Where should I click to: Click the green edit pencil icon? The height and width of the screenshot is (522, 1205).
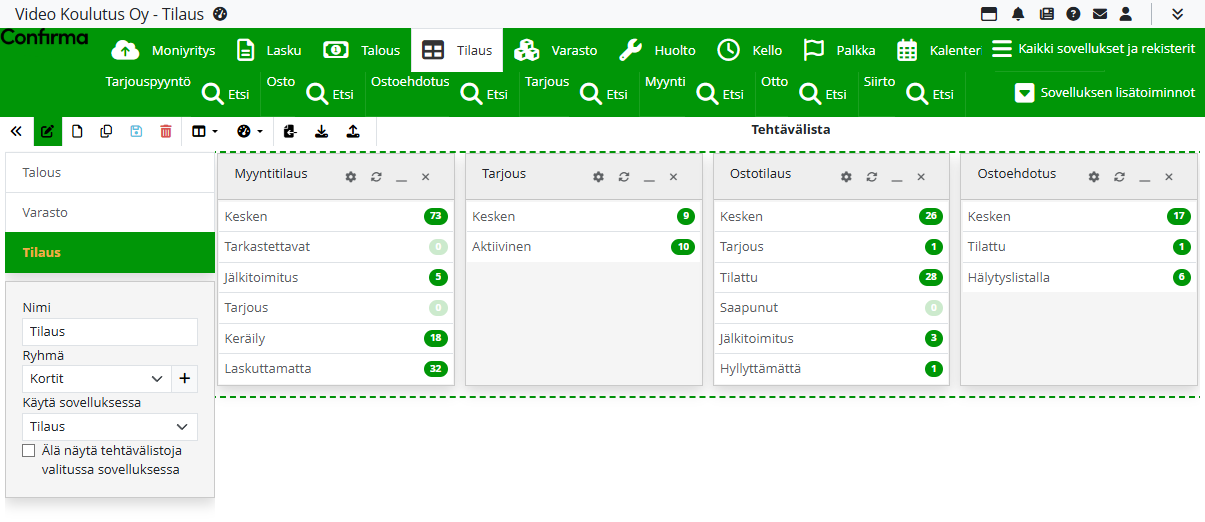point(47,131)
